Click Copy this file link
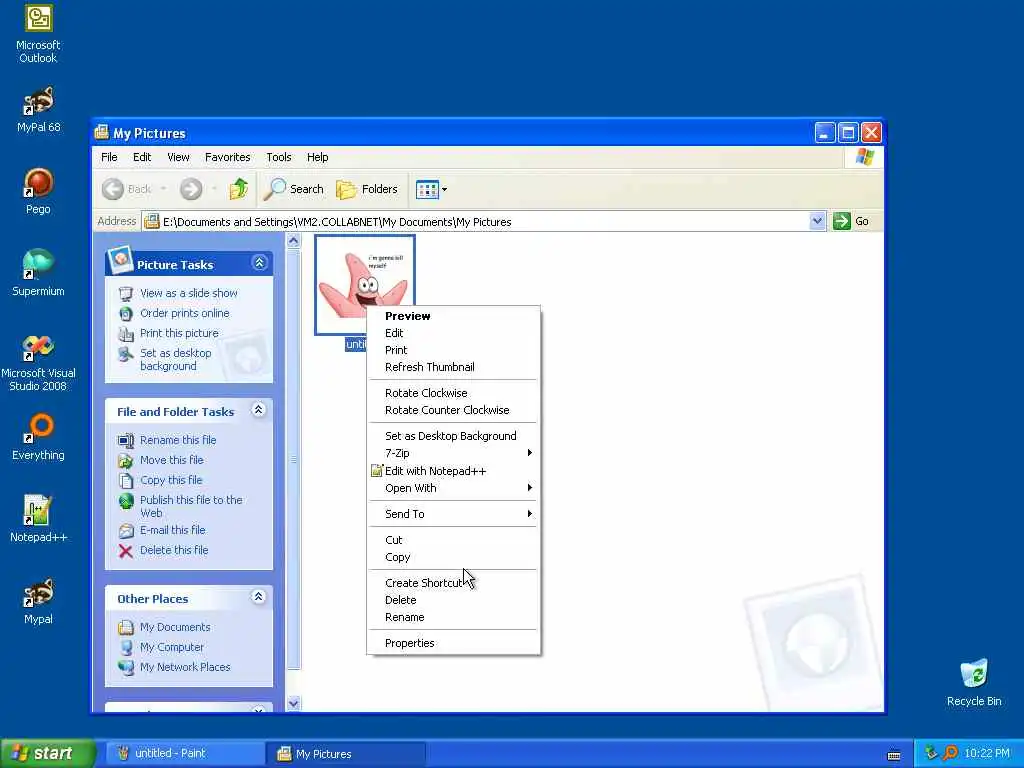The width and height of the screenshot is (1024, 768). [x=171, y=480]
